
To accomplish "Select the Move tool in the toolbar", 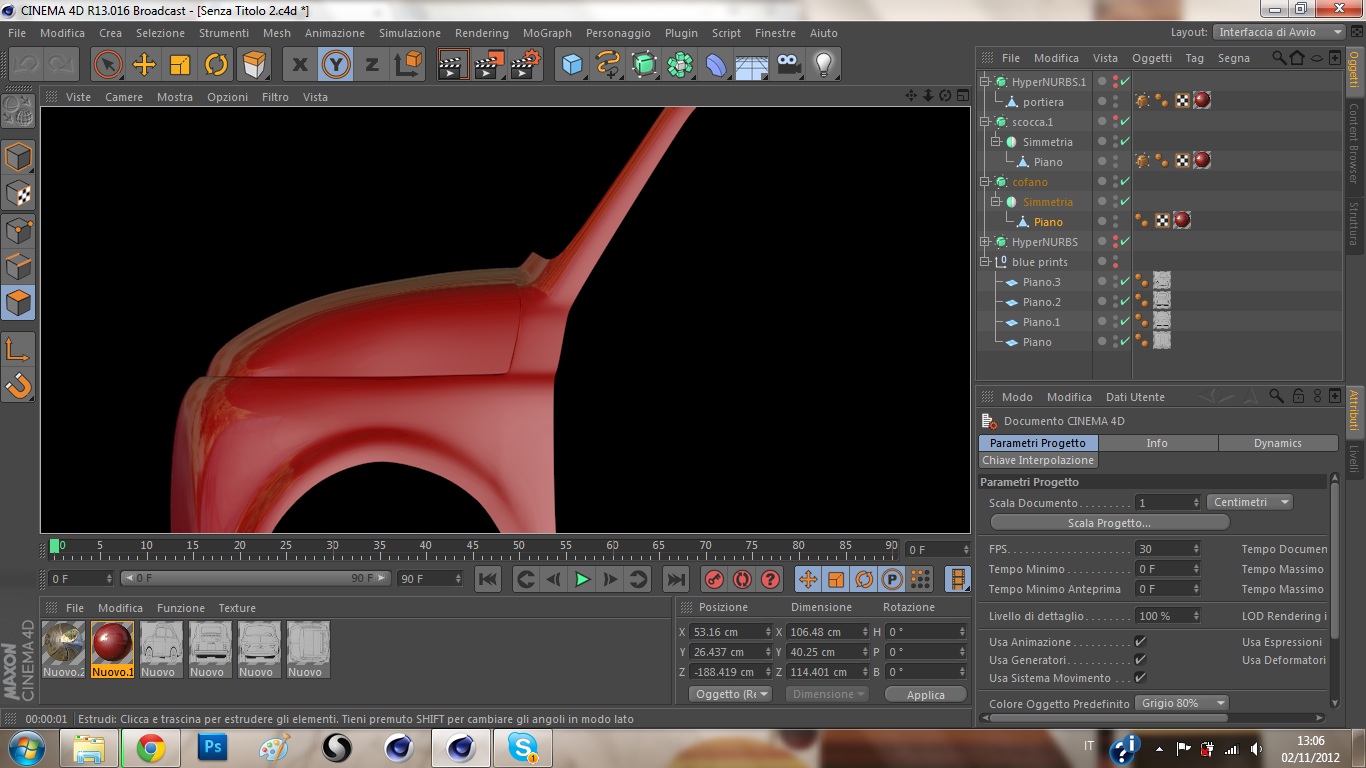I will 144,65.
